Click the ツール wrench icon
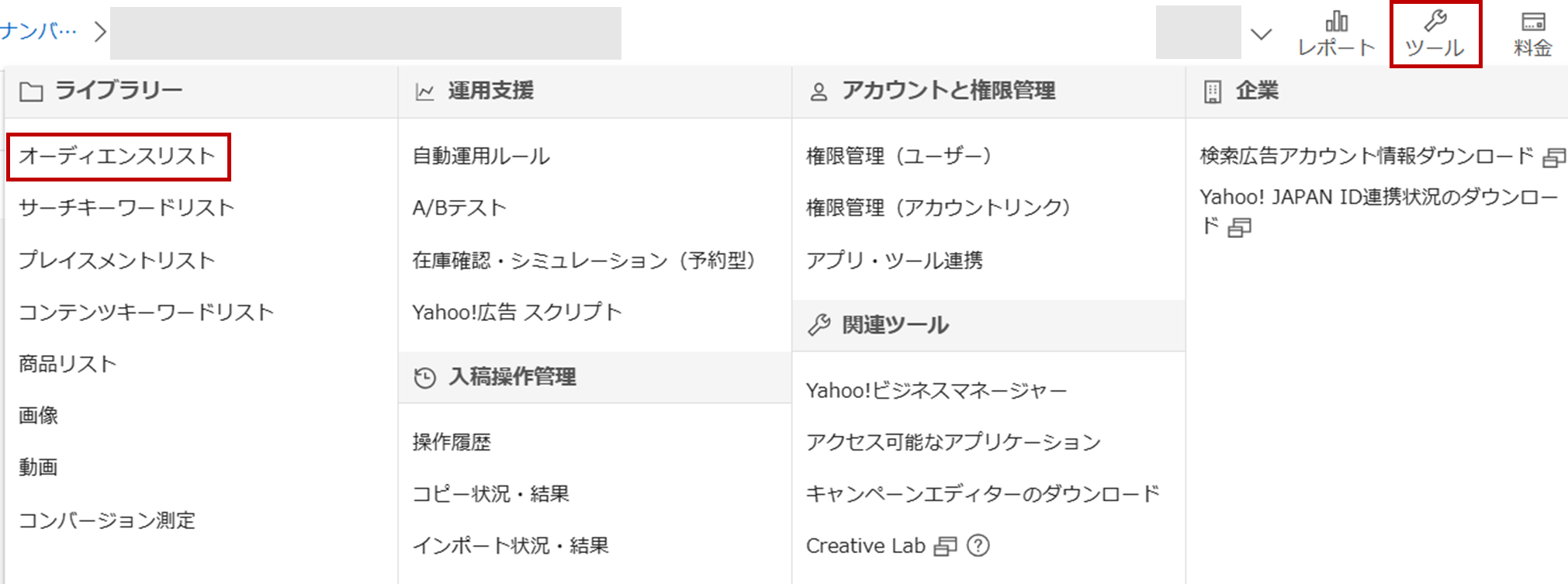Screen dimensions: 1568x584 (1435, 21)
